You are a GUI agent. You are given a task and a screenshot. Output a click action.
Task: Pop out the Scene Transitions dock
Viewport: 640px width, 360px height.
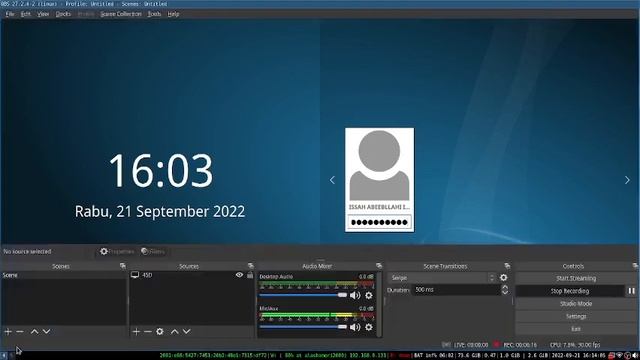[x=507, y=266]
